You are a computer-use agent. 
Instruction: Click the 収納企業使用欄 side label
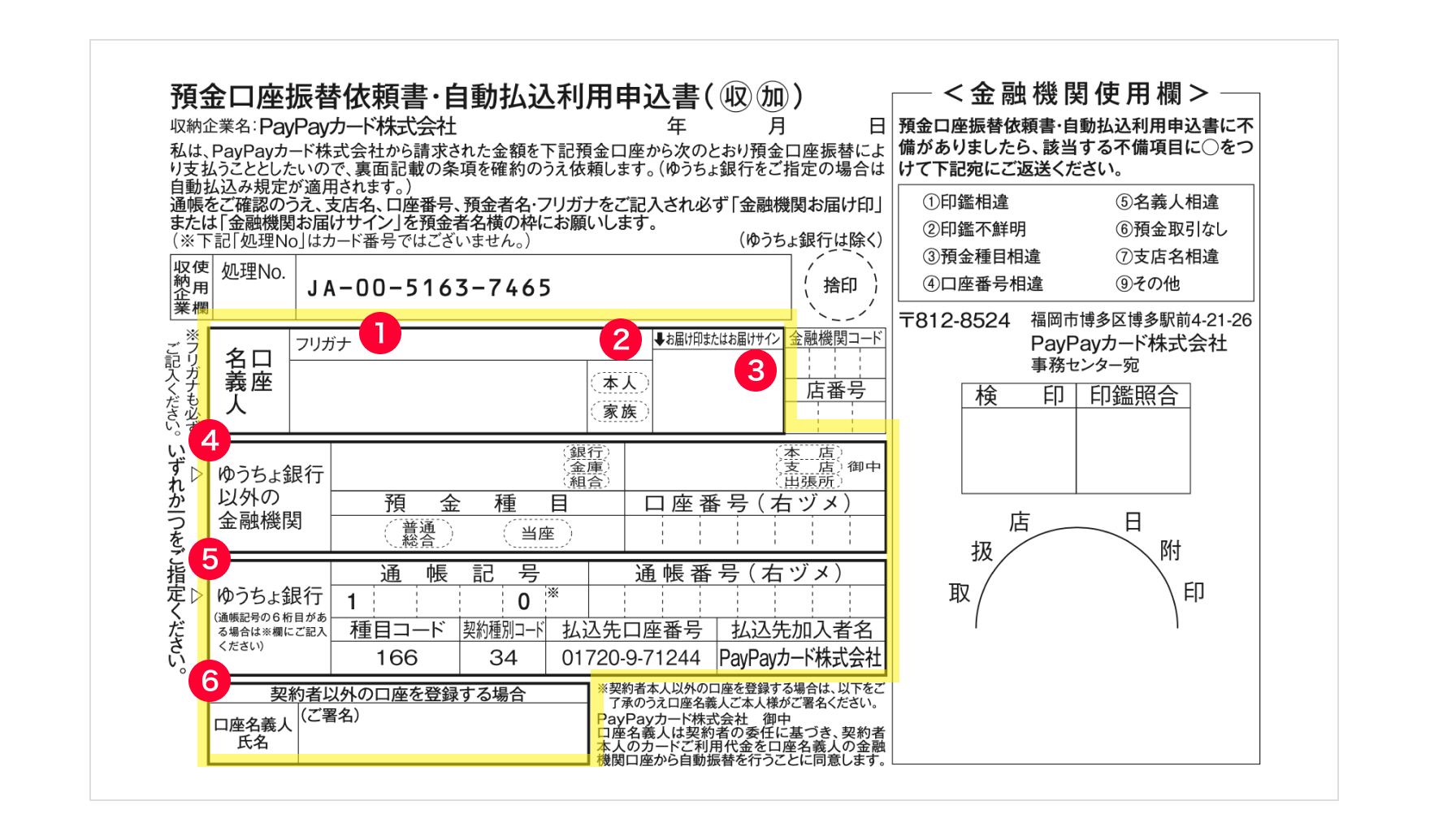191,287
